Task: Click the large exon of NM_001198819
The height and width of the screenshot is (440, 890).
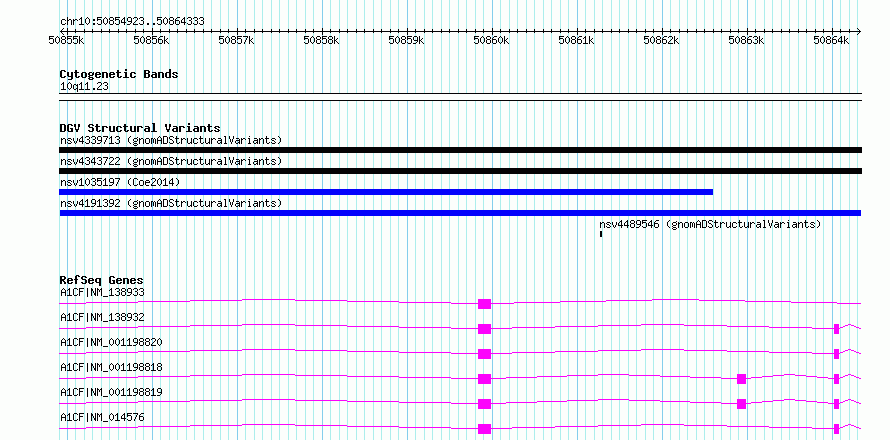Action: (x=484, y=404)
